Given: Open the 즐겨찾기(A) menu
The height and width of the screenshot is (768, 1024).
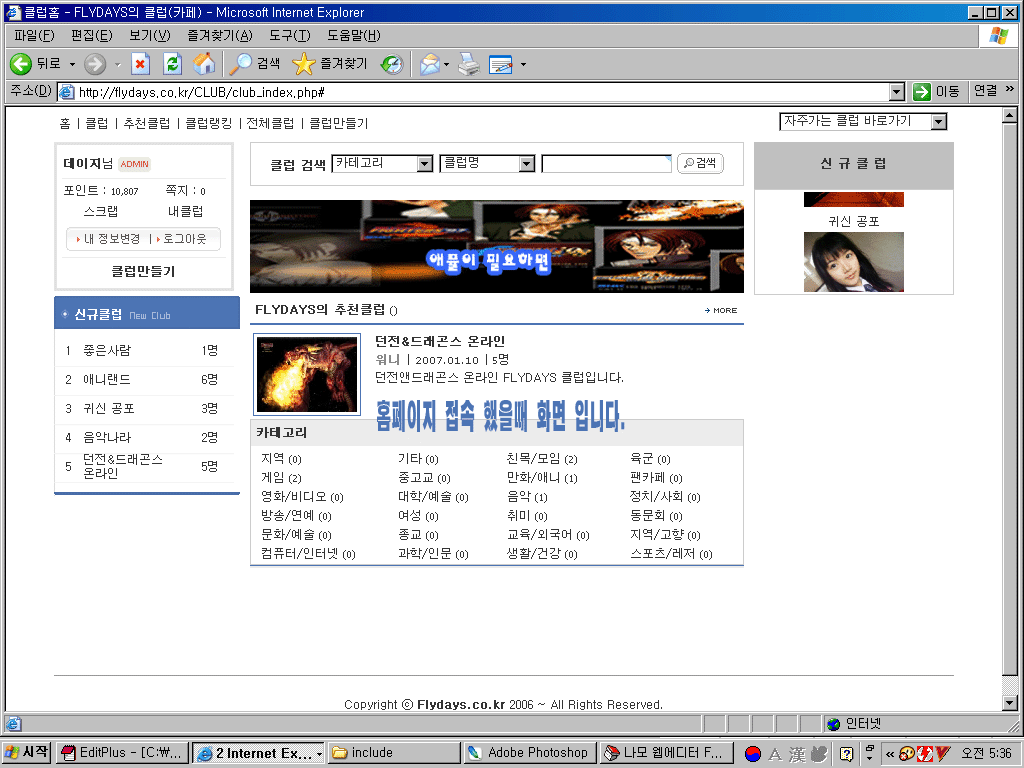Looking at the screenshot, I should tap(219, 36).
